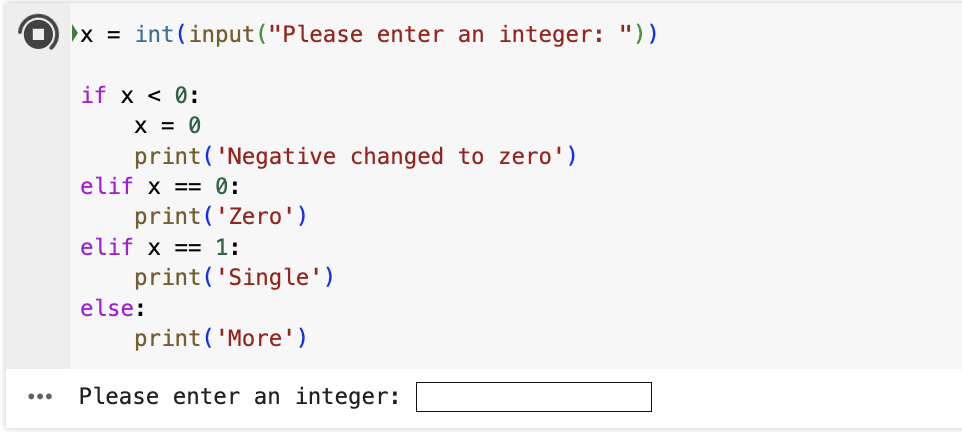The height and width of the screenshot is (432, 962).
Task: Click the 'if x < 0:' line
Action: tap(141, 95)
